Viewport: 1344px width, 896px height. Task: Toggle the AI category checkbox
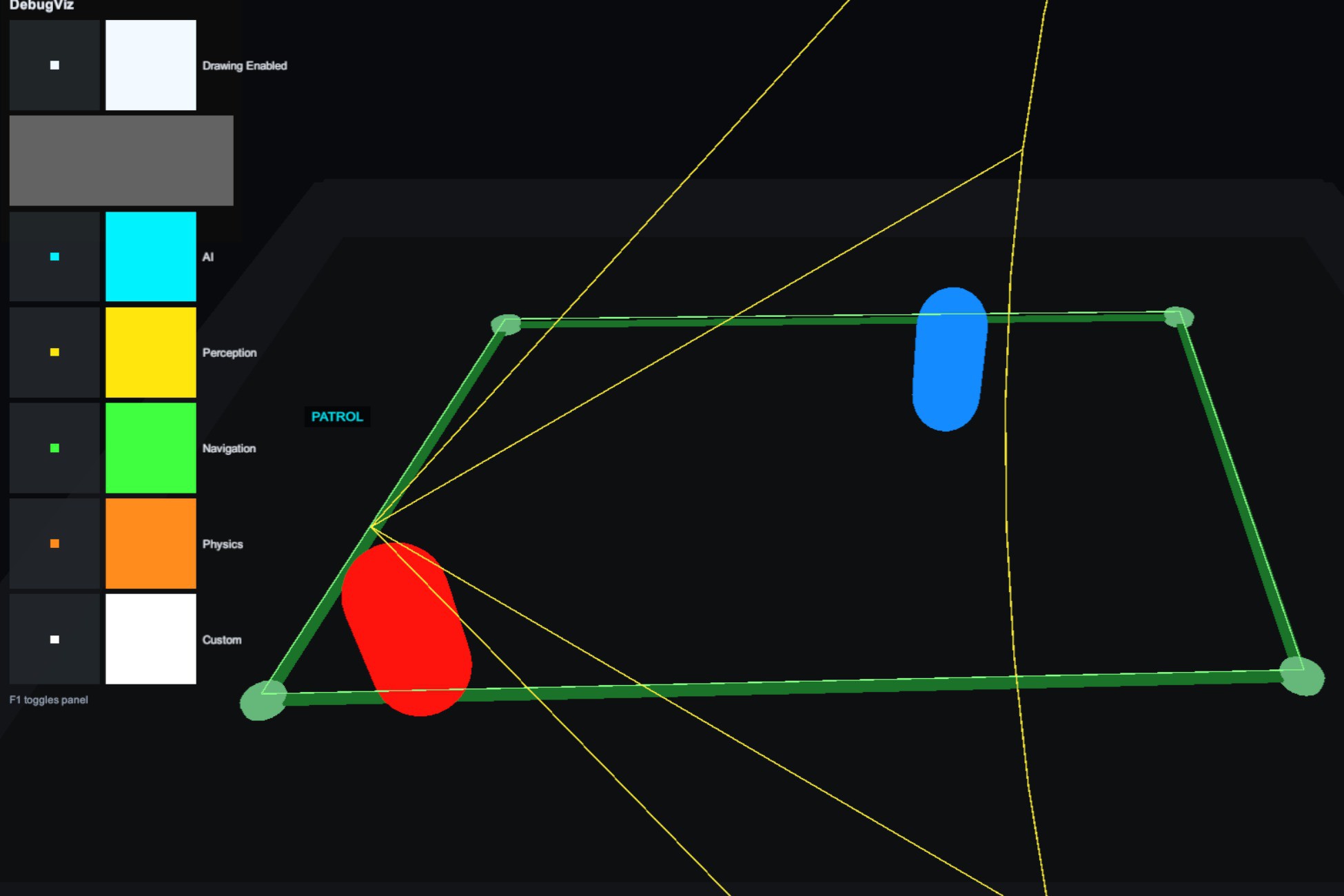(x=54, y=256)
